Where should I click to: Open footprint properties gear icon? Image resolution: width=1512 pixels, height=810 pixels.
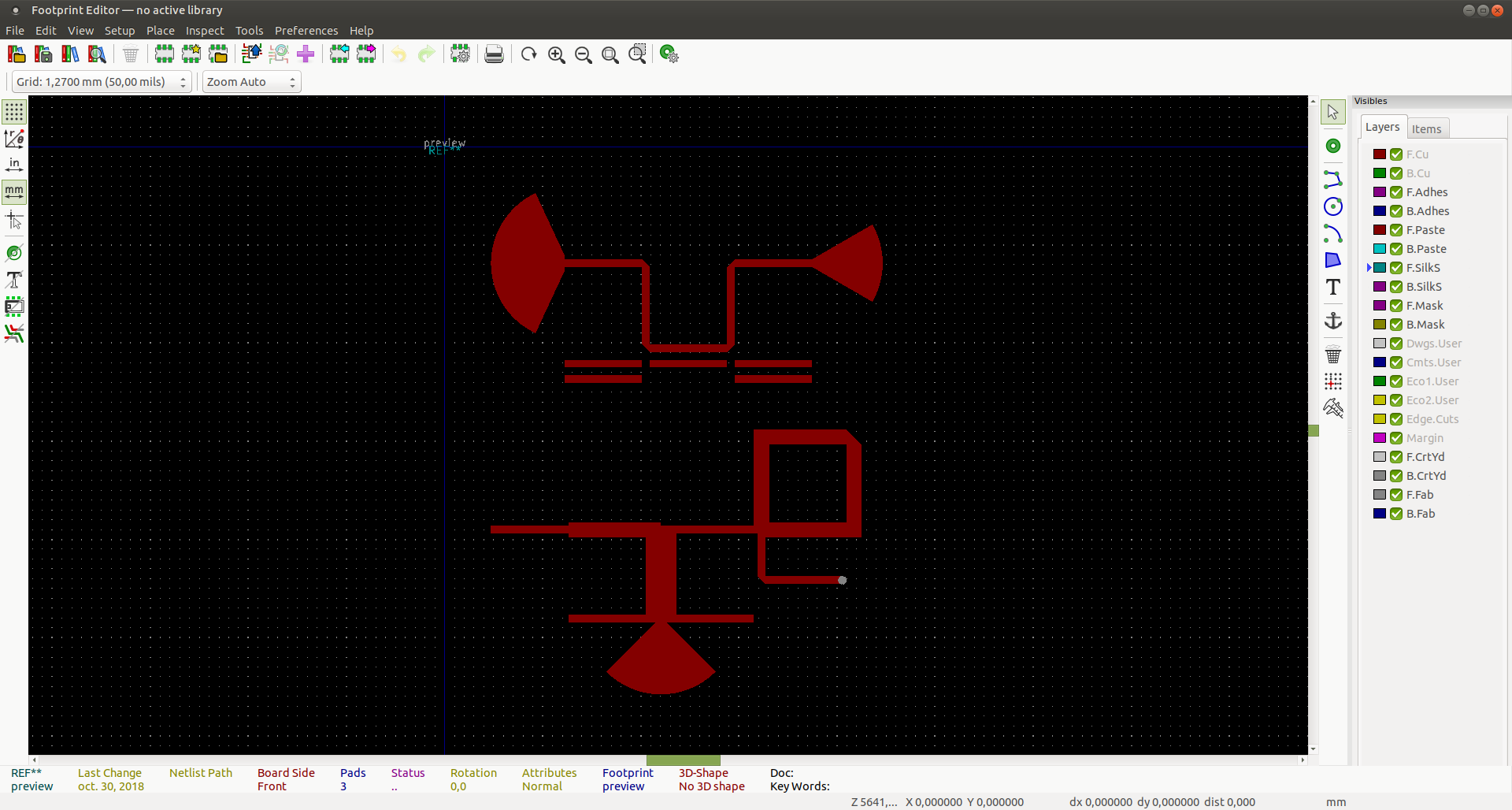(461, 54)
